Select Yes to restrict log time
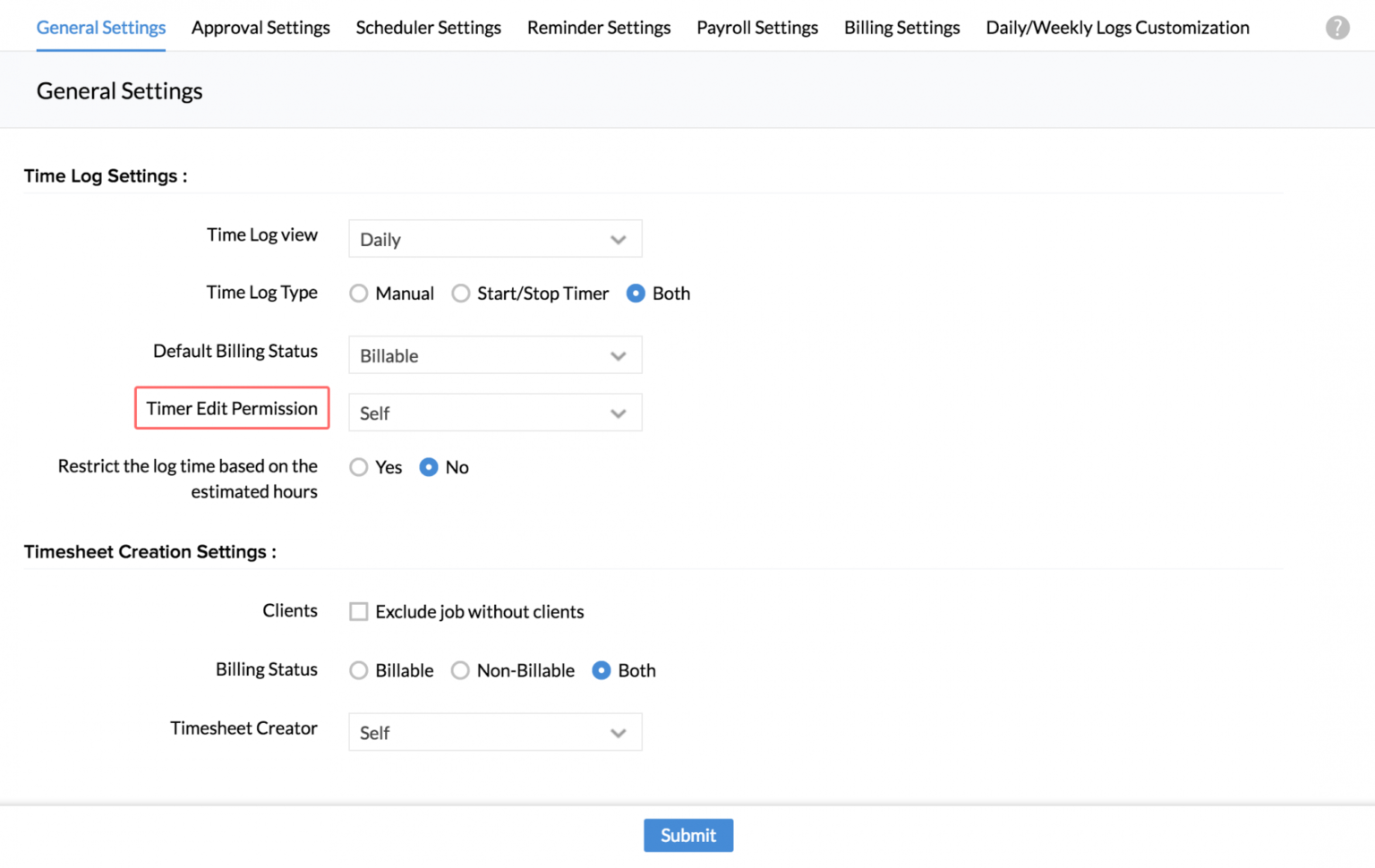1375x868 pixels. tap(358, 466)
